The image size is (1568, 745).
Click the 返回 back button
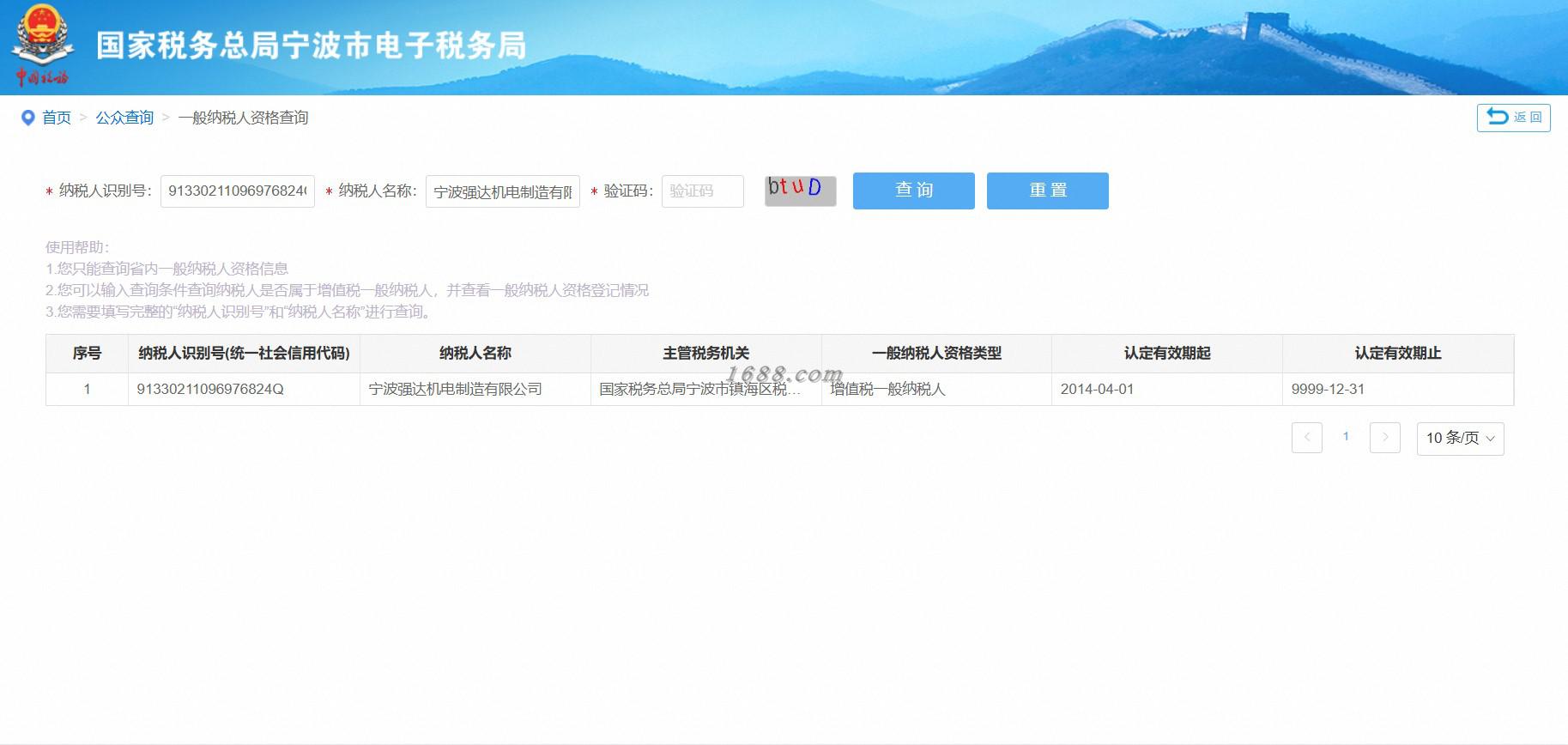(1513, 118)
